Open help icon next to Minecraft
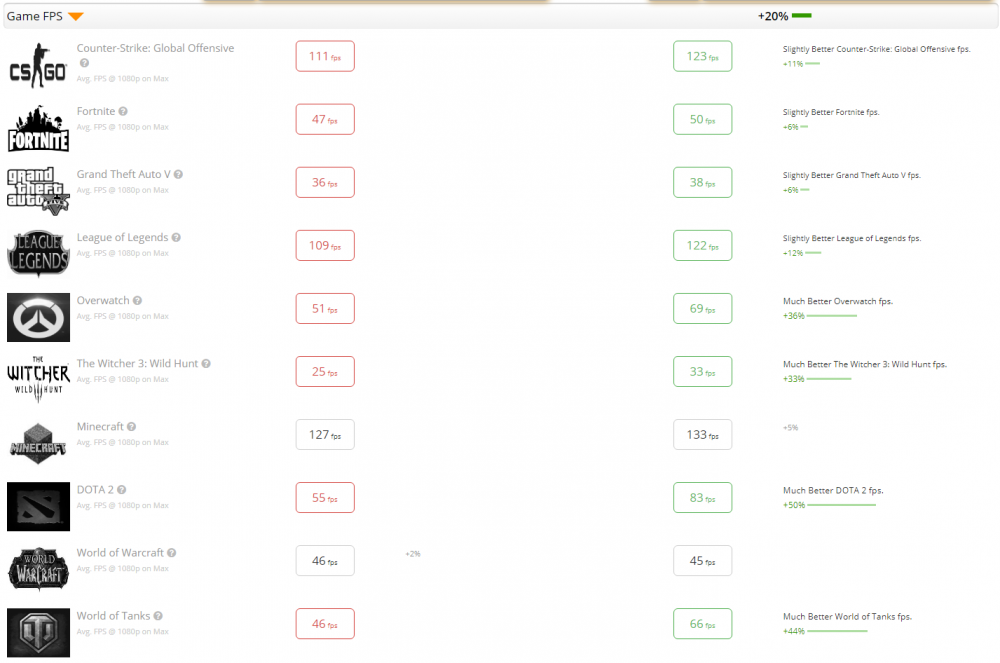 click(x=131, y=427)
